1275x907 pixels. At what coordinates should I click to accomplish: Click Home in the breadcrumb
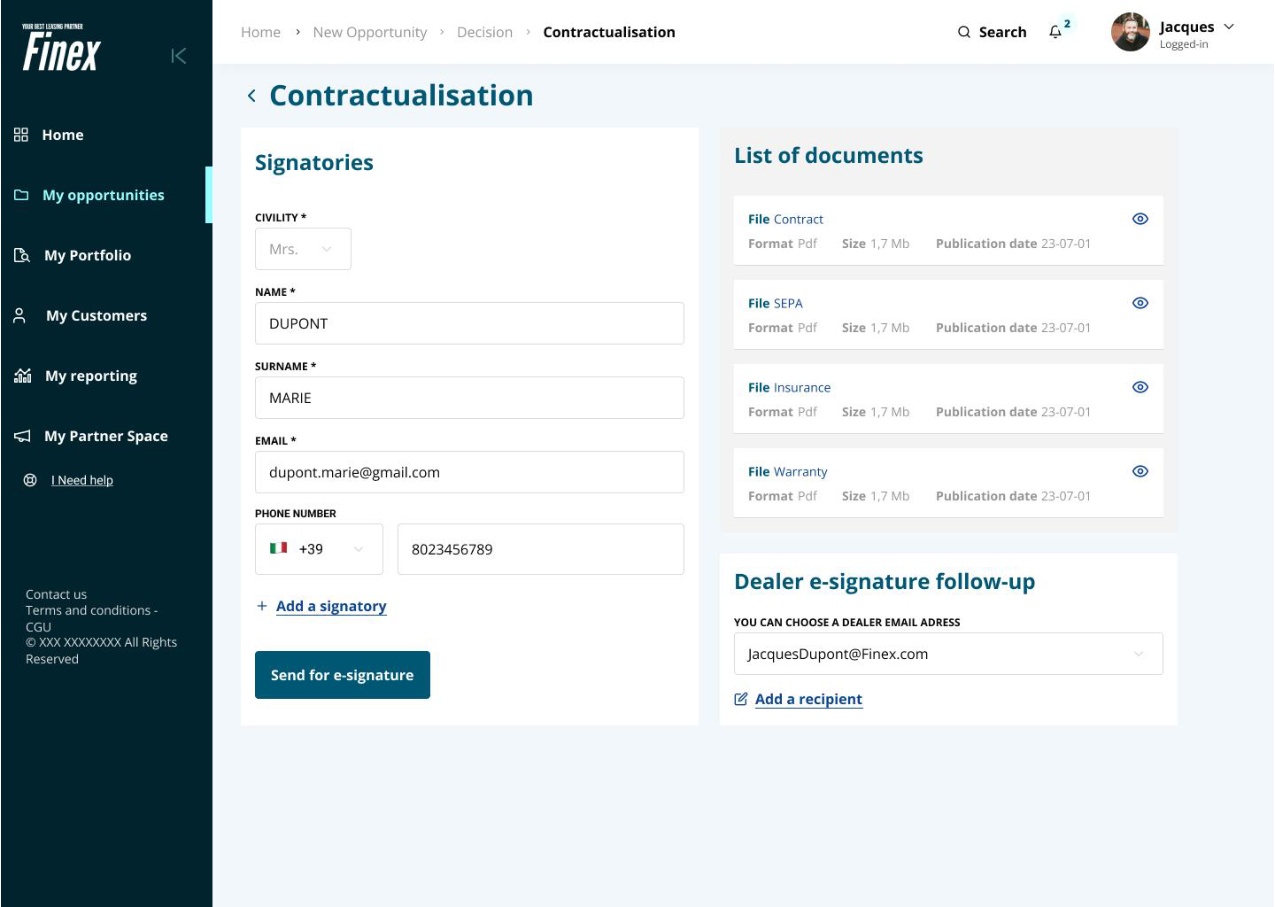[261, 32]
